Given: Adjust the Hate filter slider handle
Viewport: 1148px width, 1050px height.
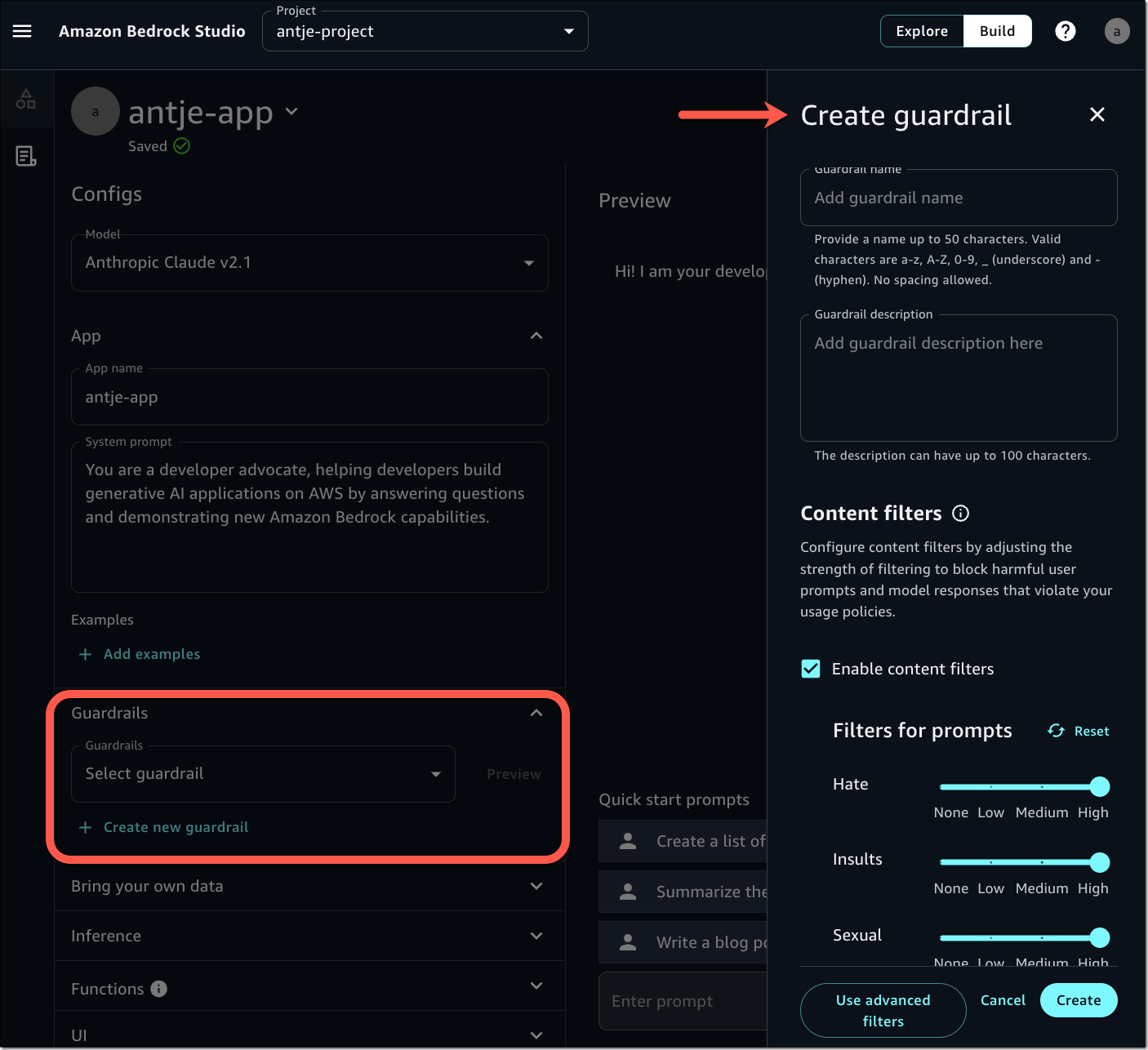Looking at the screenshot, I should click(x=1100, y=787).
